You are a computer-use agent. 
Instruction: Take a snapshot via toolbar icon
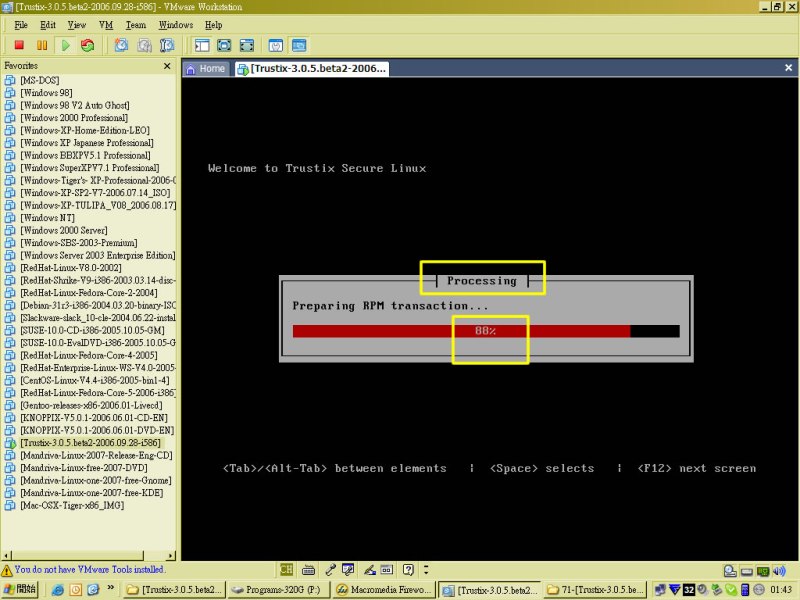point(121,45)
